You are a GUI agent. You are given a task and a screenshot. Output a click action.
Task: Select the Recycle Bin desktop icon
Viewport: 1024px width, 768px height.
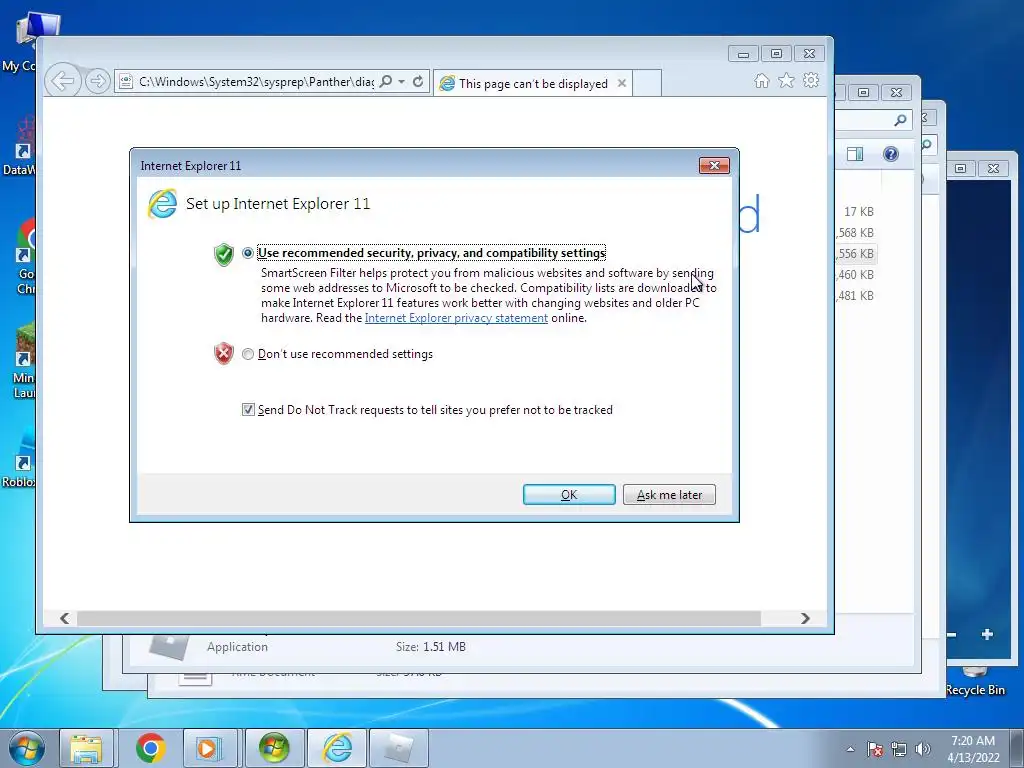(x=975, y=682)
